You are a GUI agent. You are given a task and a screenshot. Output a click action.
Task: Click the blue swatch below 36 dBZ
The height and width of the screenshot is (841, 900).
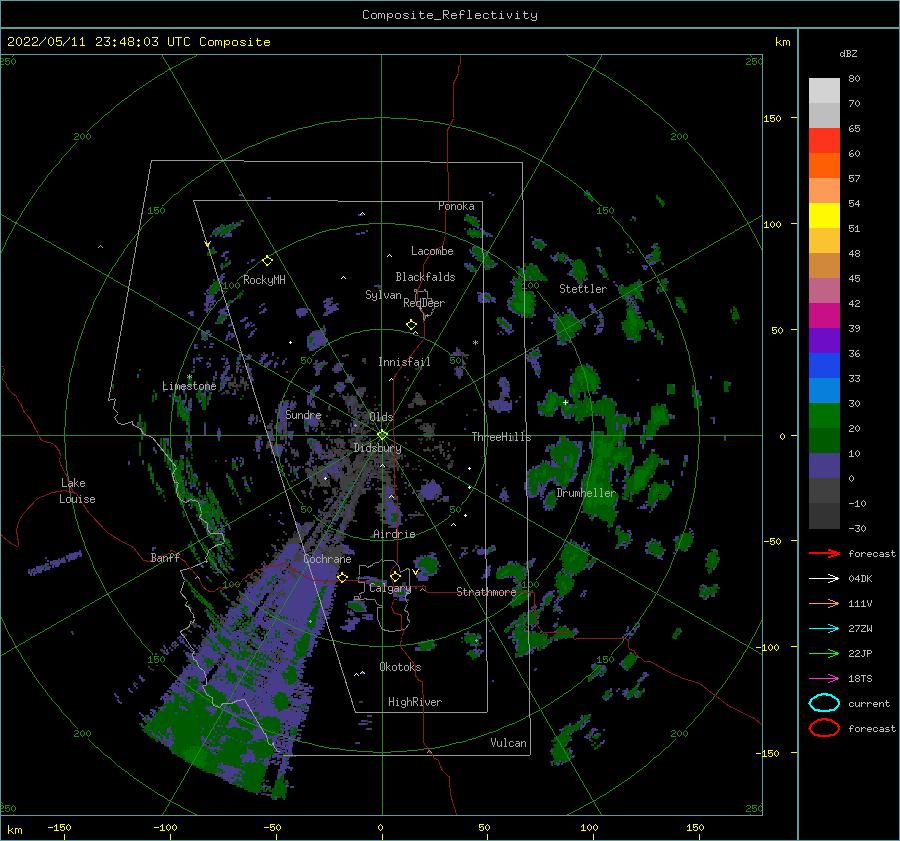(824, 366)
